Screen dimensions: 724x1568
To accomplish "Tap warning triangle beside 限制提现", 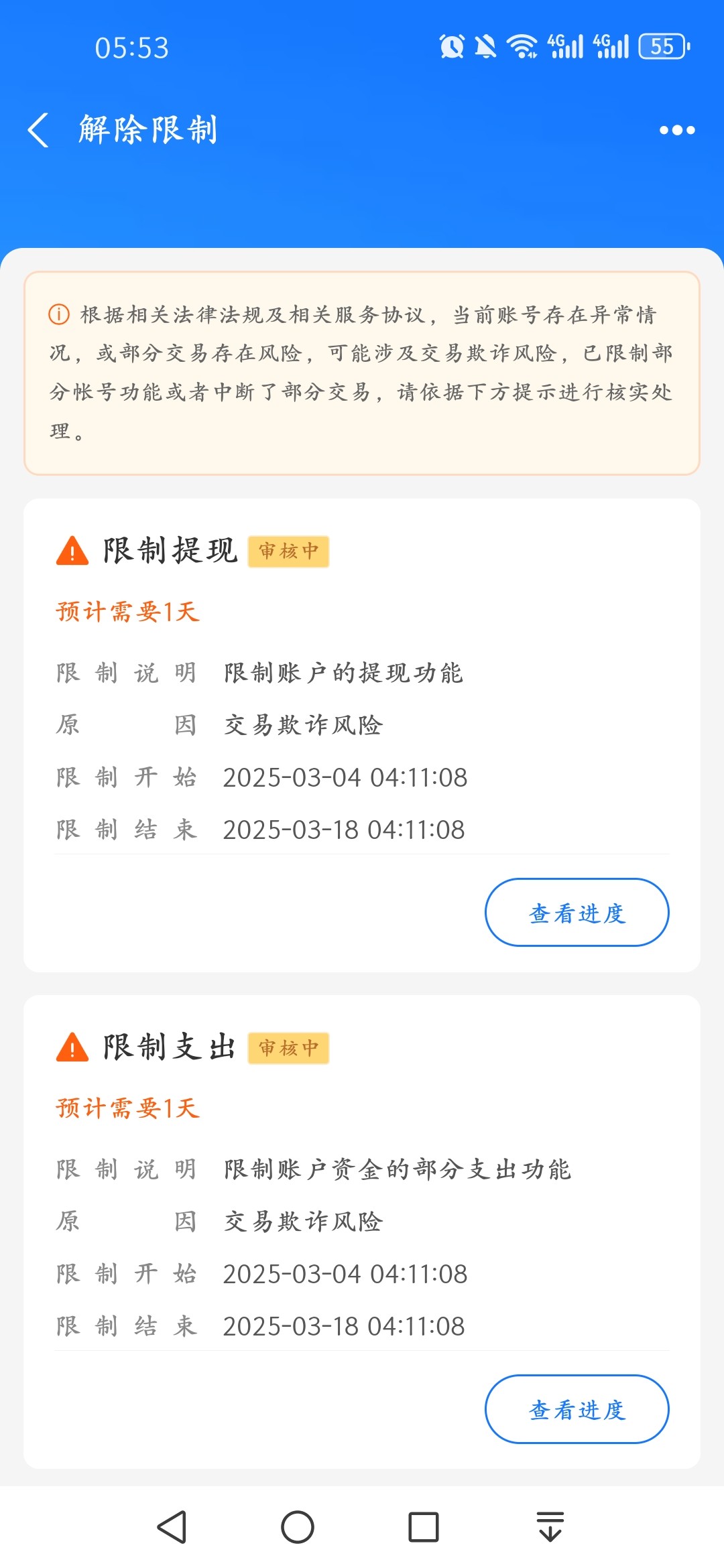I will click(72, 551).
